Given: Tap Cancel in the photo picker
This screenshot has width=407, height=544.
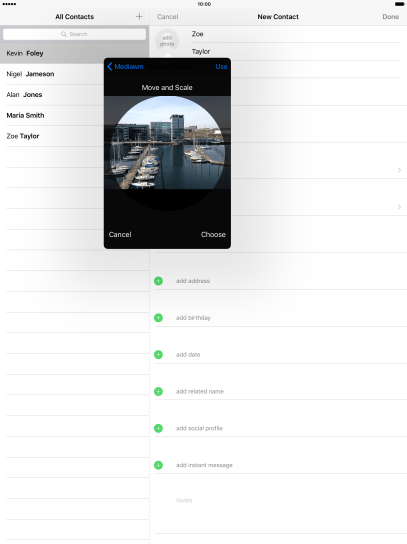Looking at the screenshot, I should coord(120,235).
